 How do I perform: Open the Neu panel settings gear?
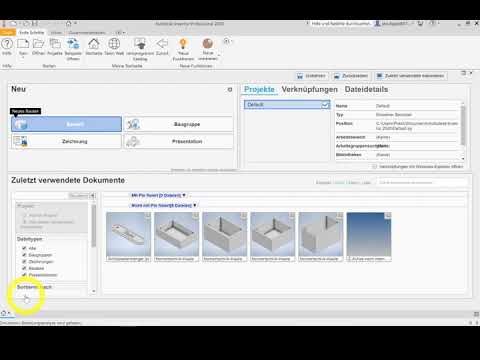tap(230, 89)
